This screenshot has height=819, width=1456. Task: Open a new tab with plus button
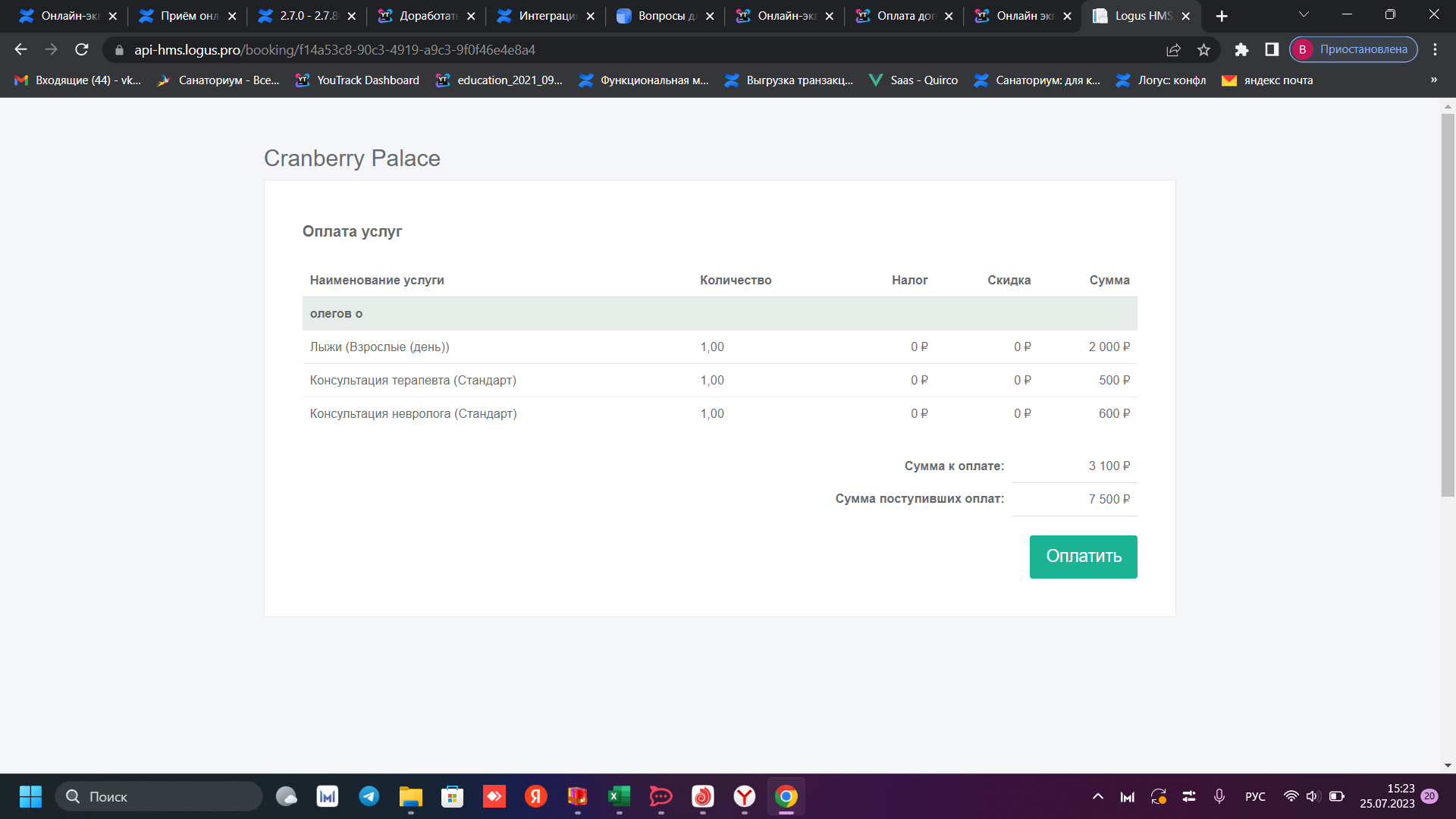click(1222, 16)
